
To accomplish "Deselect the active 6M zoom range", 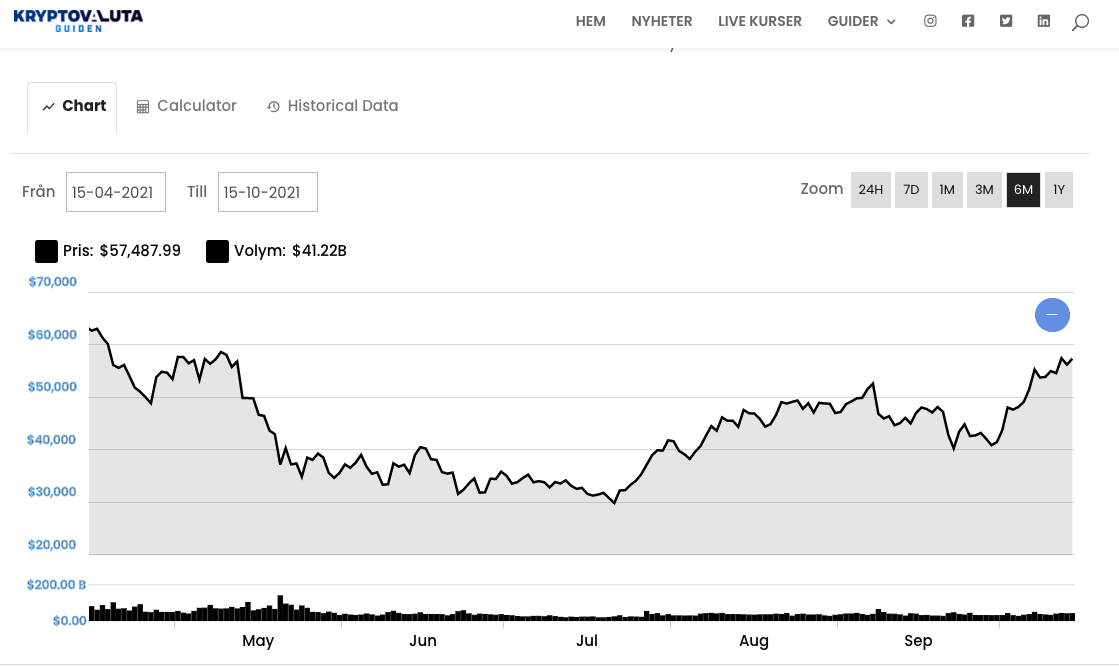I will [x=1023, y=189].
